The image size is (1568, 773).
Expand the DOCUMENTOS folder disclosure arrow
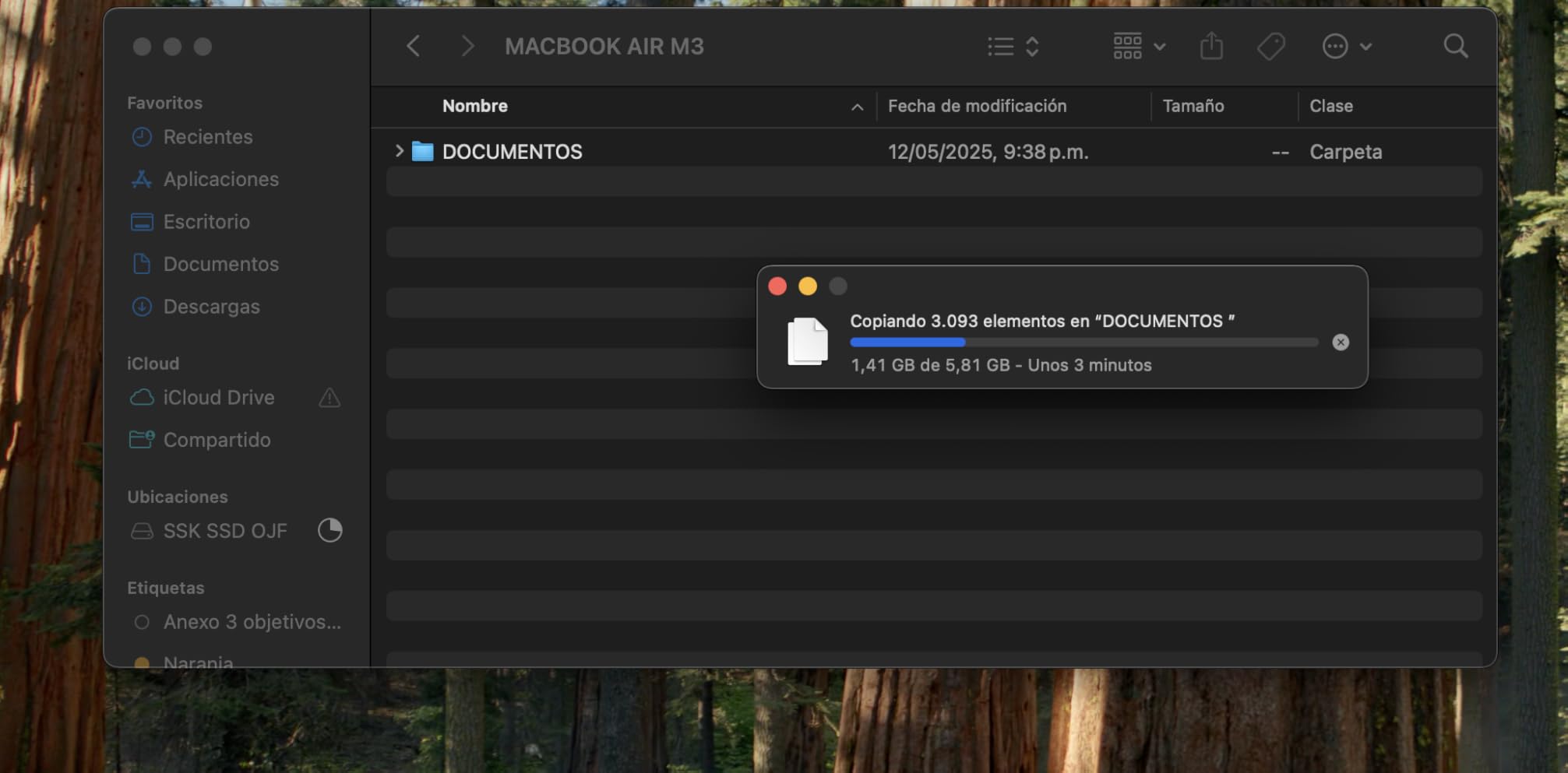click(x=399, y=151)
